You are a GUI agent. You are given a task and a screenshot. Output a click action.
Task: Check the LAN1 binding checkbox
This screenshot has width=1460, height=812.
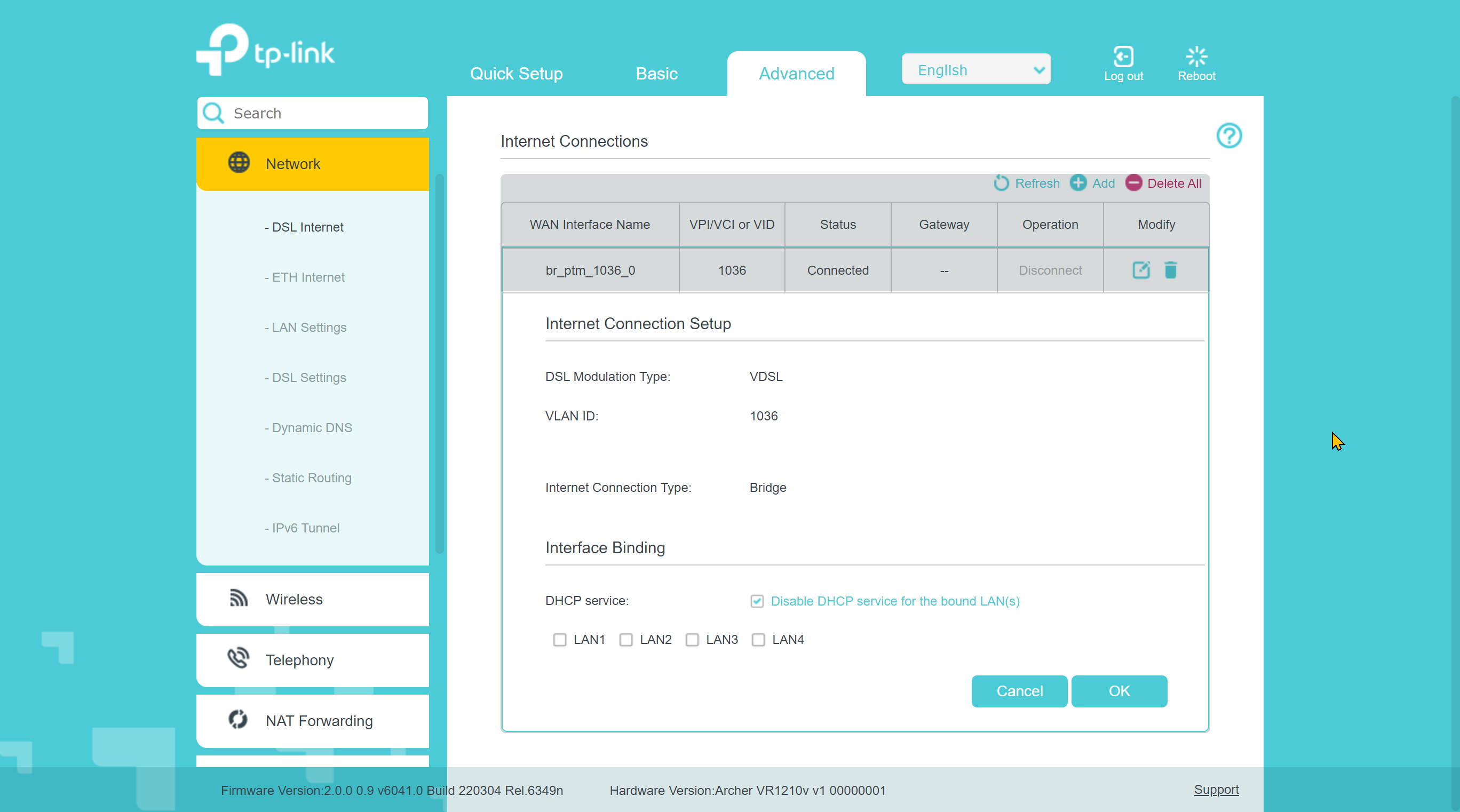click(559, 640)
